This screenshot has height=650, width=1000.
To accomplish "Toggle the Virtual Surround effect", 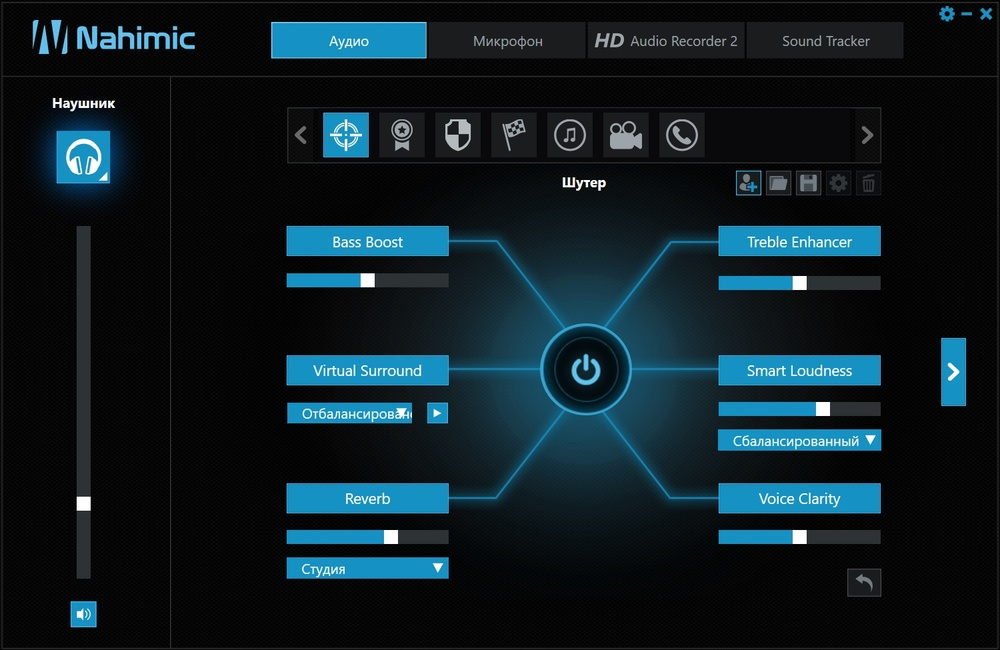I will click(367, 370).
